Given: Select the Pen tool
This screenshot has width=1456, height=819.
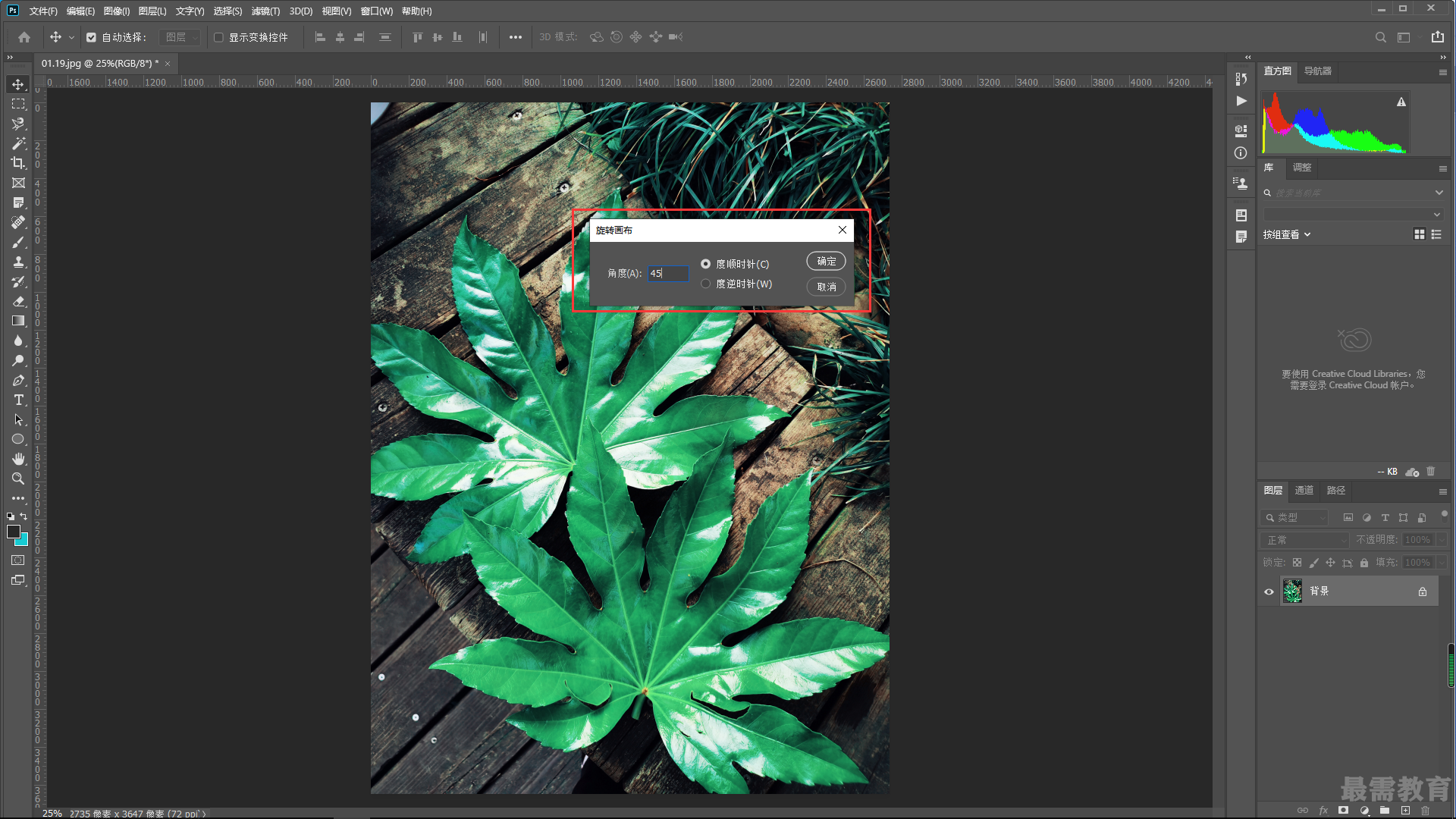Looking at the screenshot, I should click(18, 380).
